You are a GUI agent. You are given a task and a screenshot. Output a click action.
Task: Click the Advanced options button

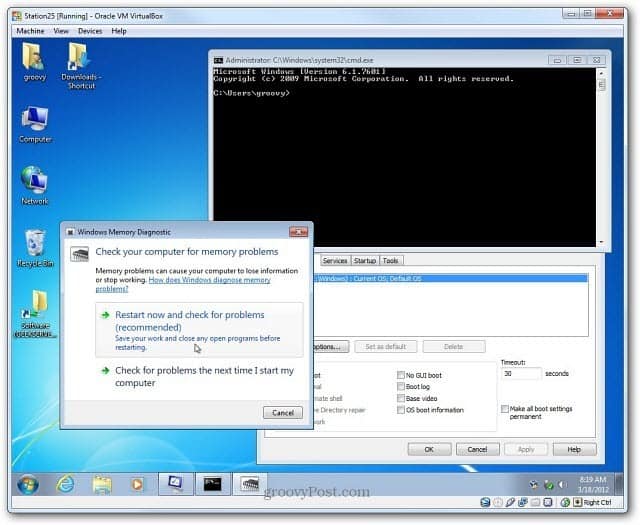331,347
